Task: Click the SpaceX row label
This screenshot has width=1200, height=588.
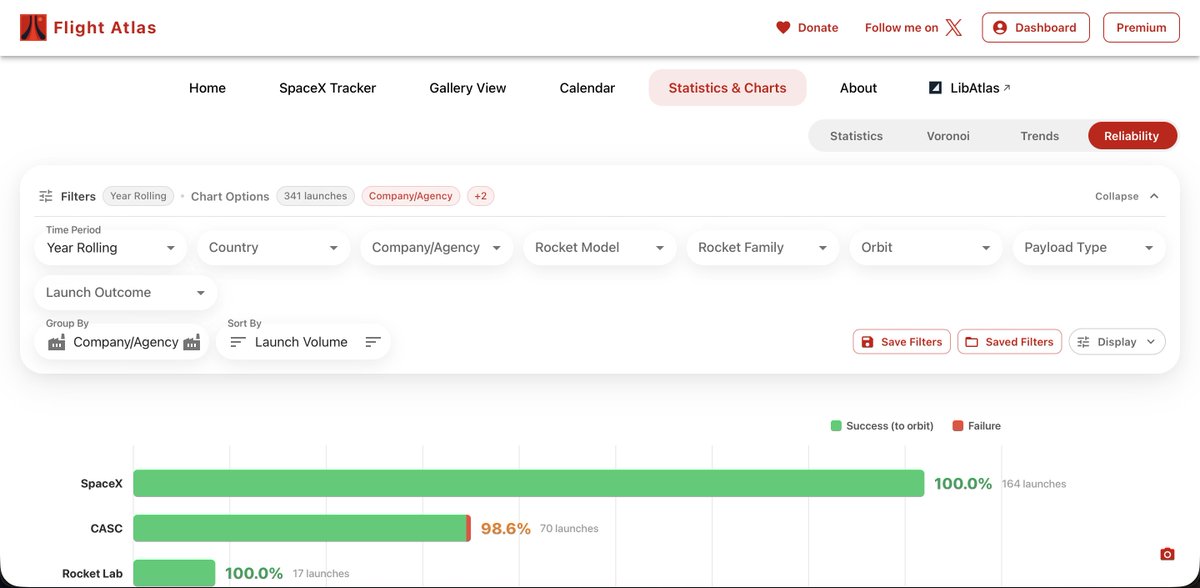Action: [102, 484]
